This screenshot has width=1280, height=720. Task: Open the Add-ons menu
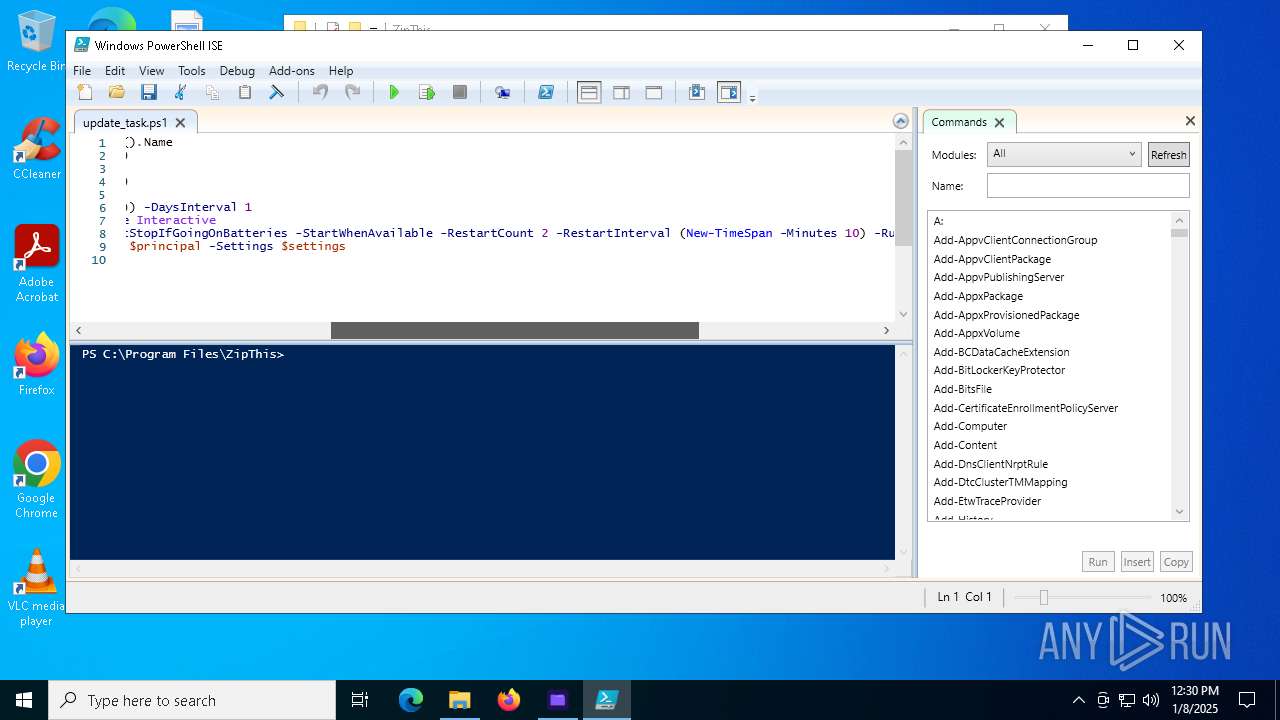pos(292,71)
